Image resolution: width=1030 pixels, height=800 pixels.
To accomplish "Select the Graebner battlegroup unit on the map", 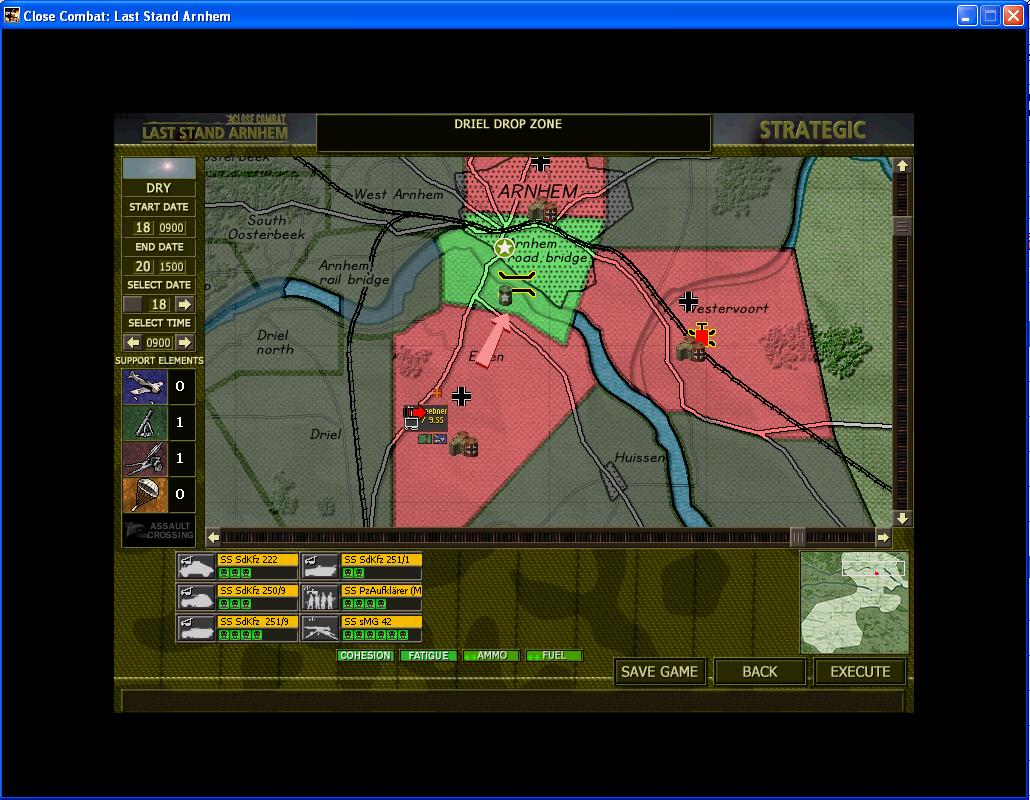I will [425, 417].
